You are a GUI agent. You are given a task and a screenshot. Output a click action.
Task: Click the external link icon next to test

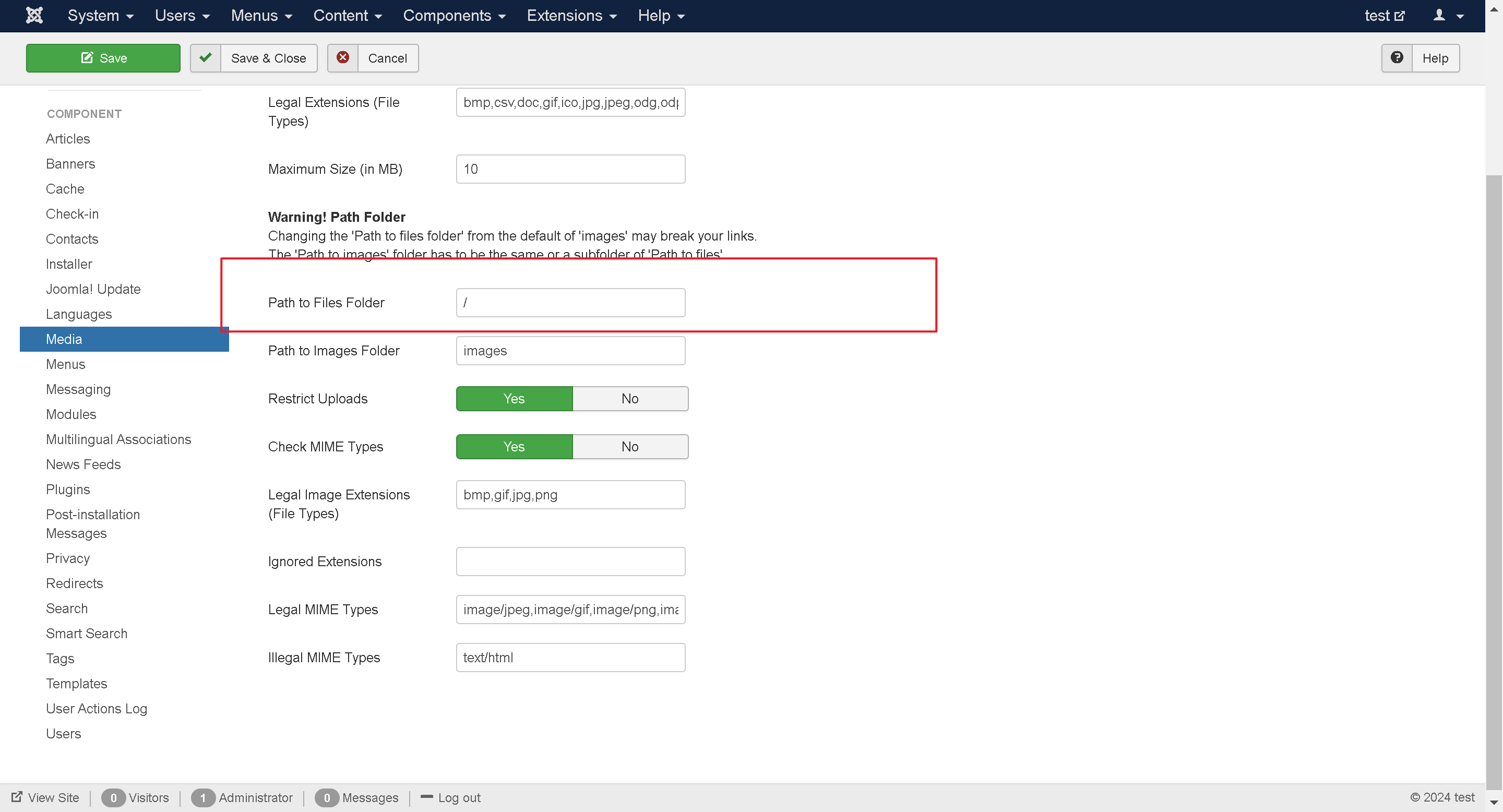pyautogui.click(x=1400, y=16)
